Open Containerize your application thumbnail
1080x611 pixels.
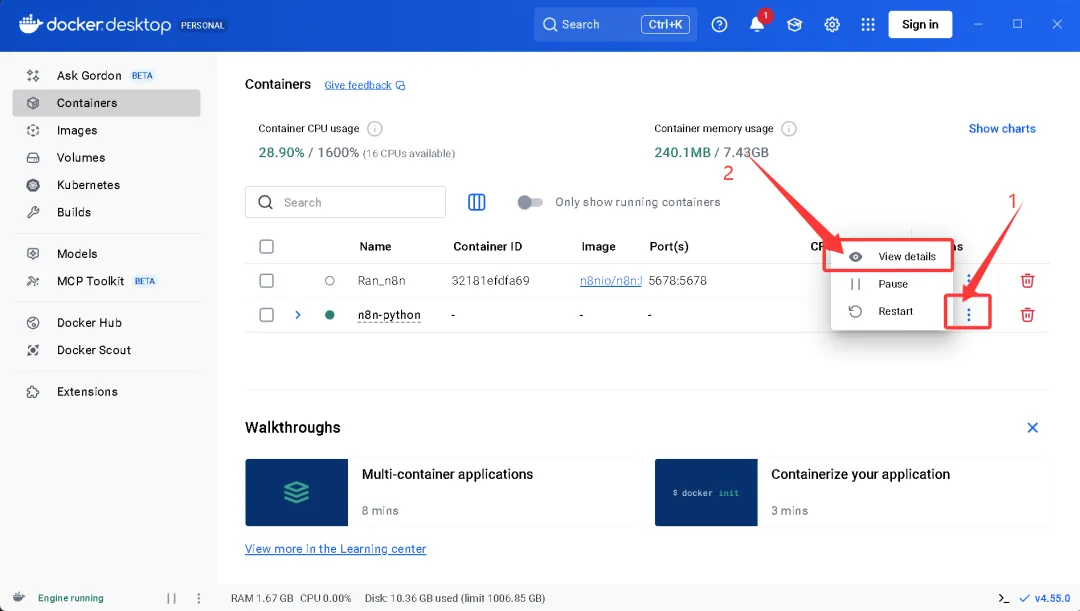(x=706, y=493)
